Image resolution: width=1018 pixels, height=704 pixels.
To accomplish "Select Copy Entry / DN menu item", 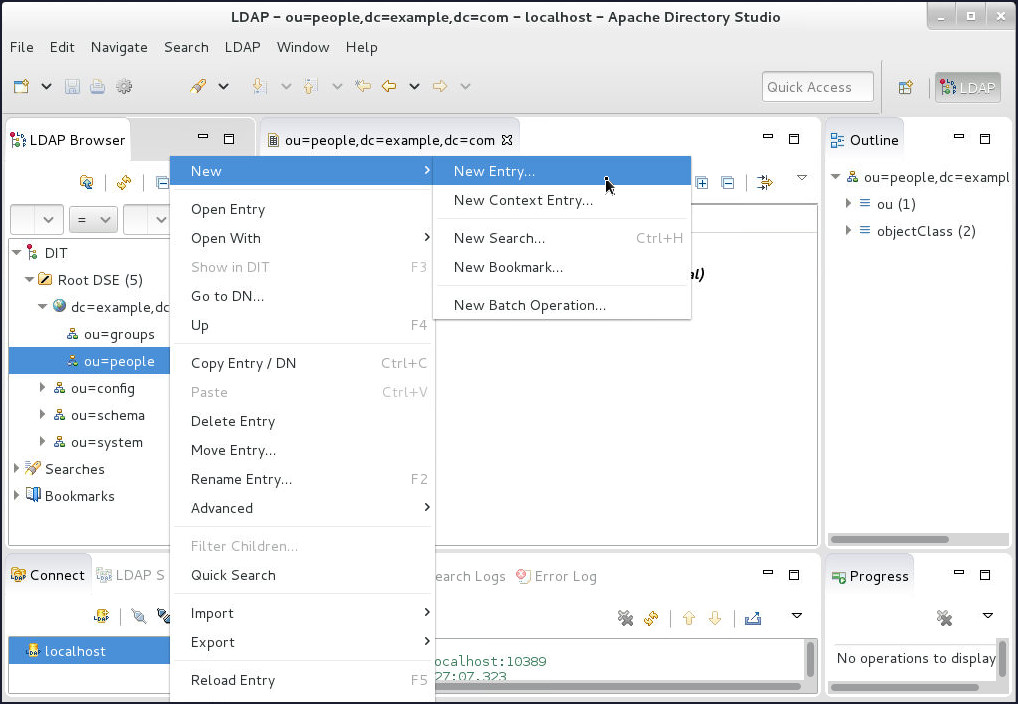I will click(302, 363).
